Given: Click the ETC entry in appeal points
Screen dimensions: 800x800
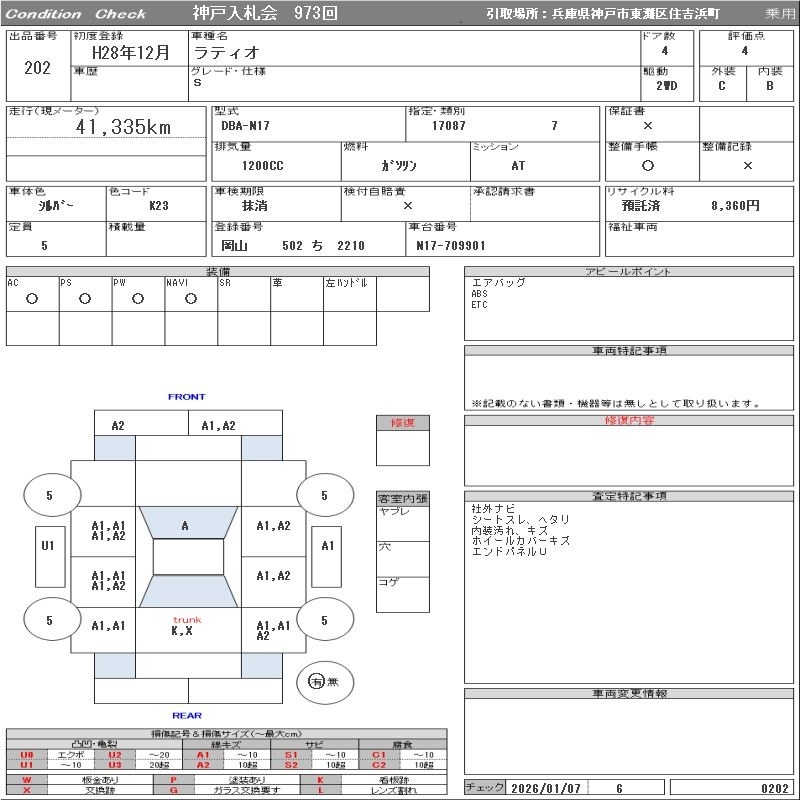Looking at the screenshot, I should pyautogui.click(x=480, y=305).
